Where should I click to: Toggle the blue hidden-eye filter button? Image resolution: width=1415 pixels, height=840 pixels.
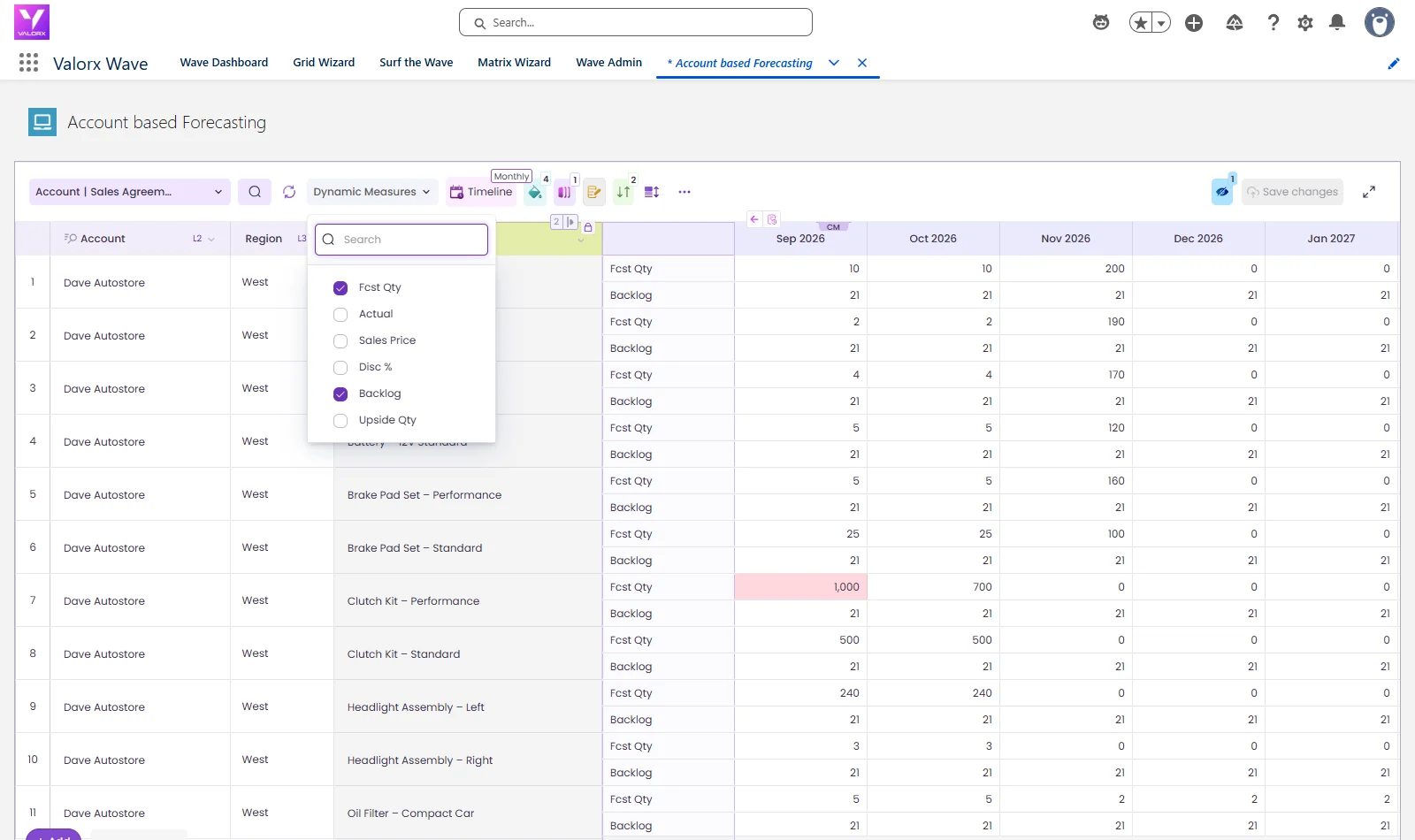1222,192
